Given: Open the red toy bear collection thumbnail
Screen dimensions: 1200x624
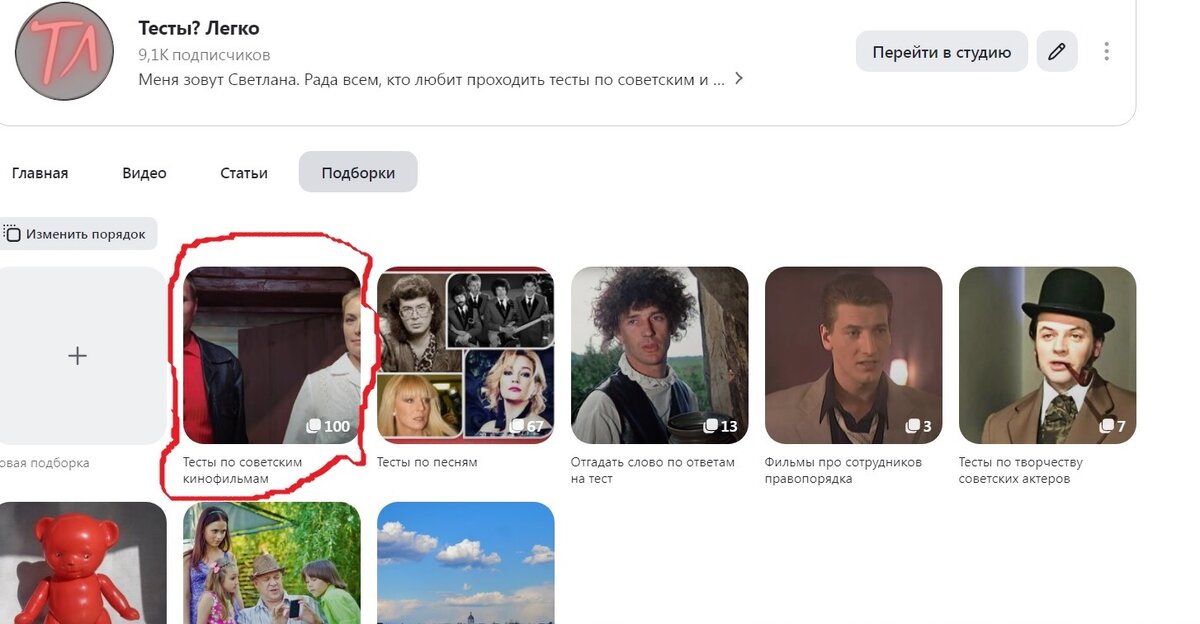Looking at the screenshot, I should (83, 563).
